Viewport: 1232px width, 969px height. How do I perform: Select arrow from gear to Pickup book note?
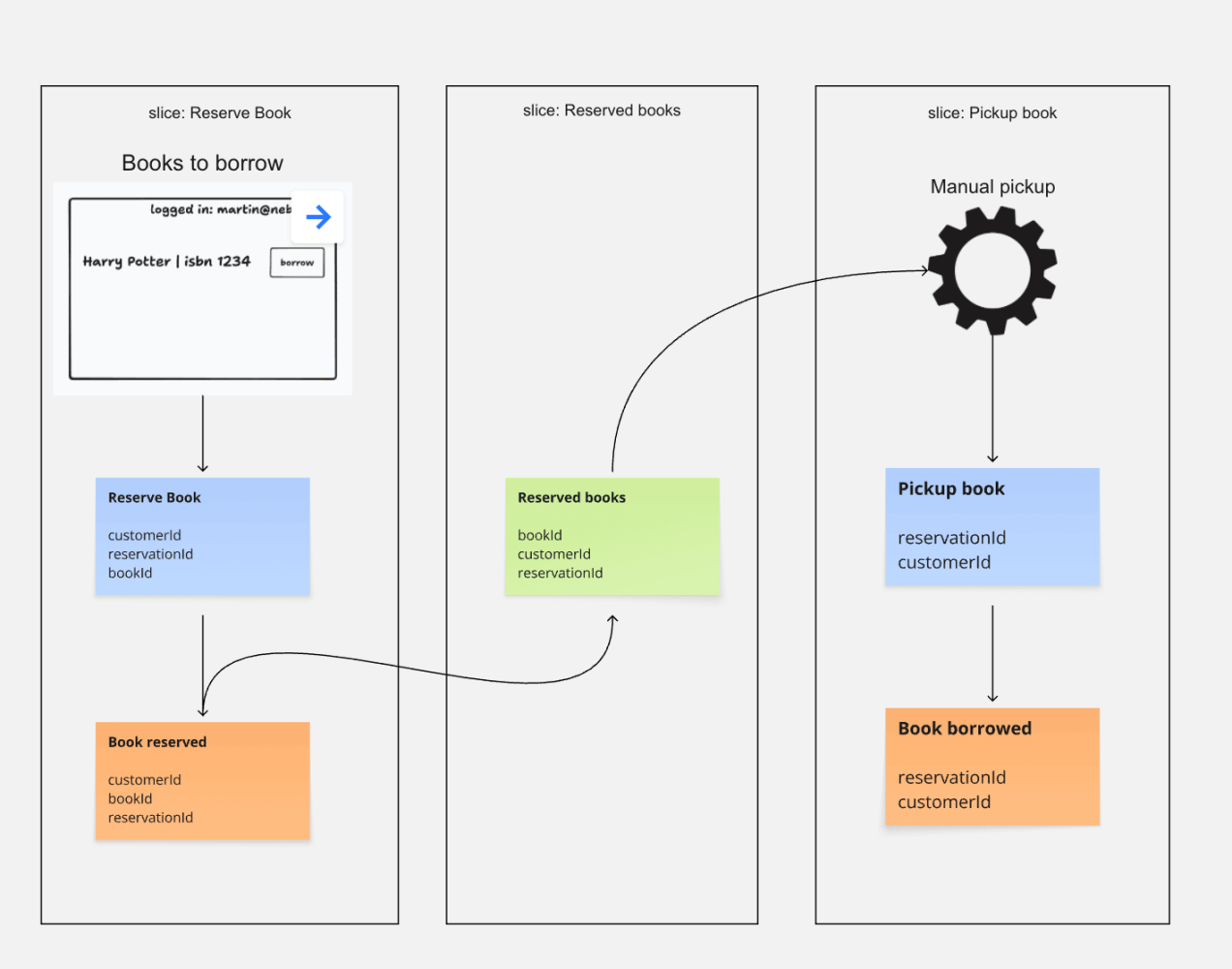tap(992, 397)
